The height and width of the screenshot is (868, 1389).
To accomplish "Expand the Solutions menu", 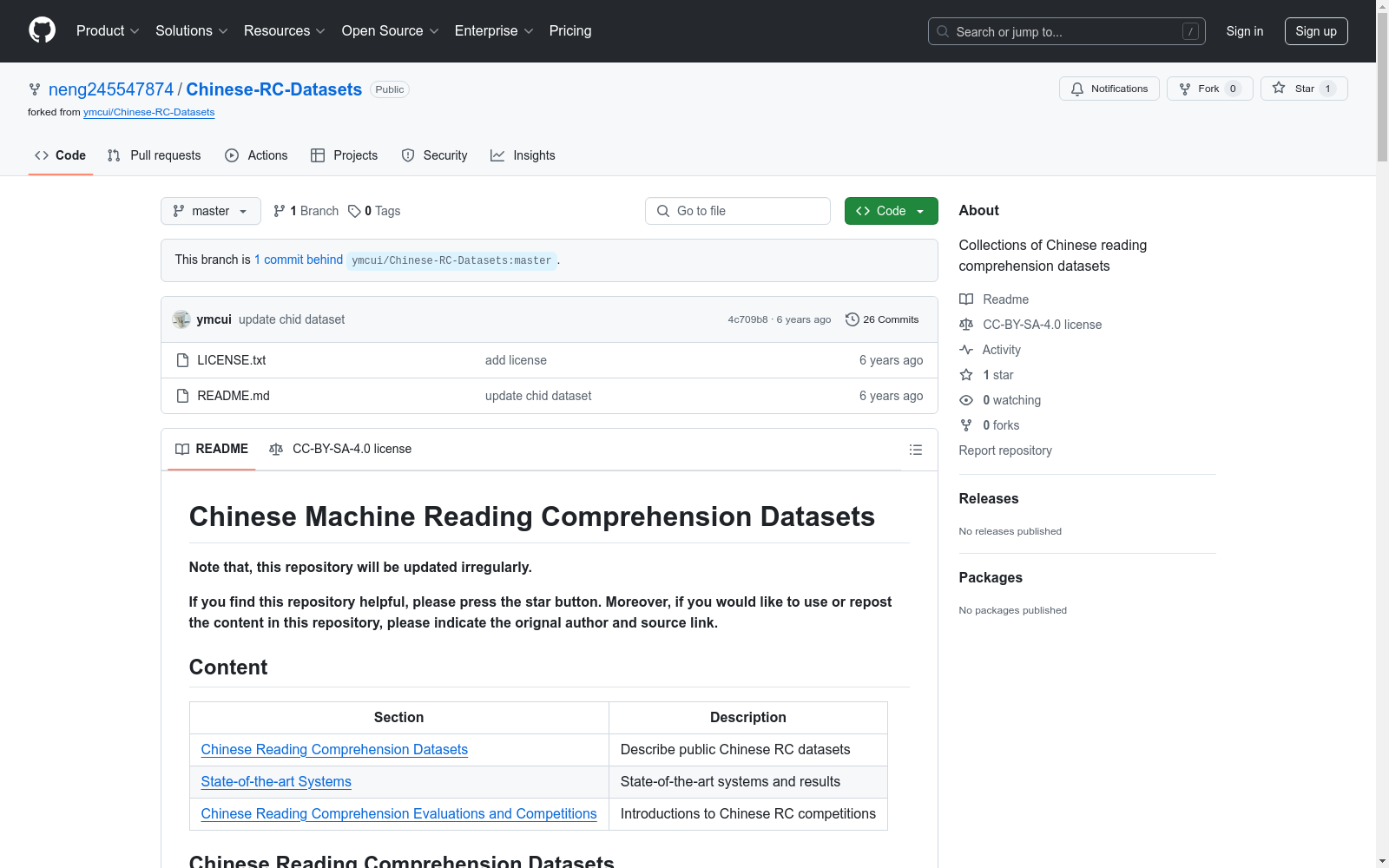I will (192, 31).
